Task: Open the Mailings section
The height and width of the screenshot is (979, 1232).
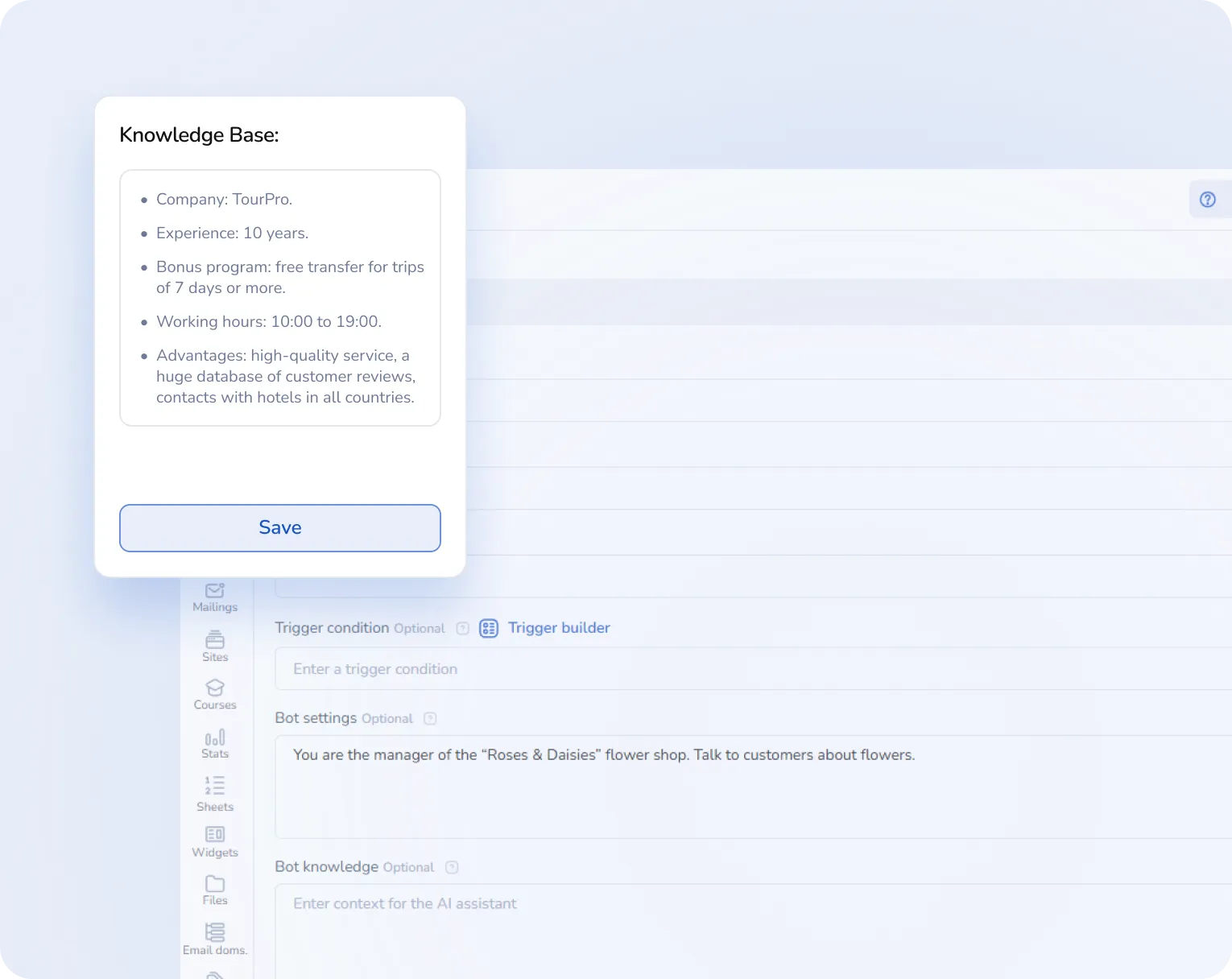Action: coord(214,596)
